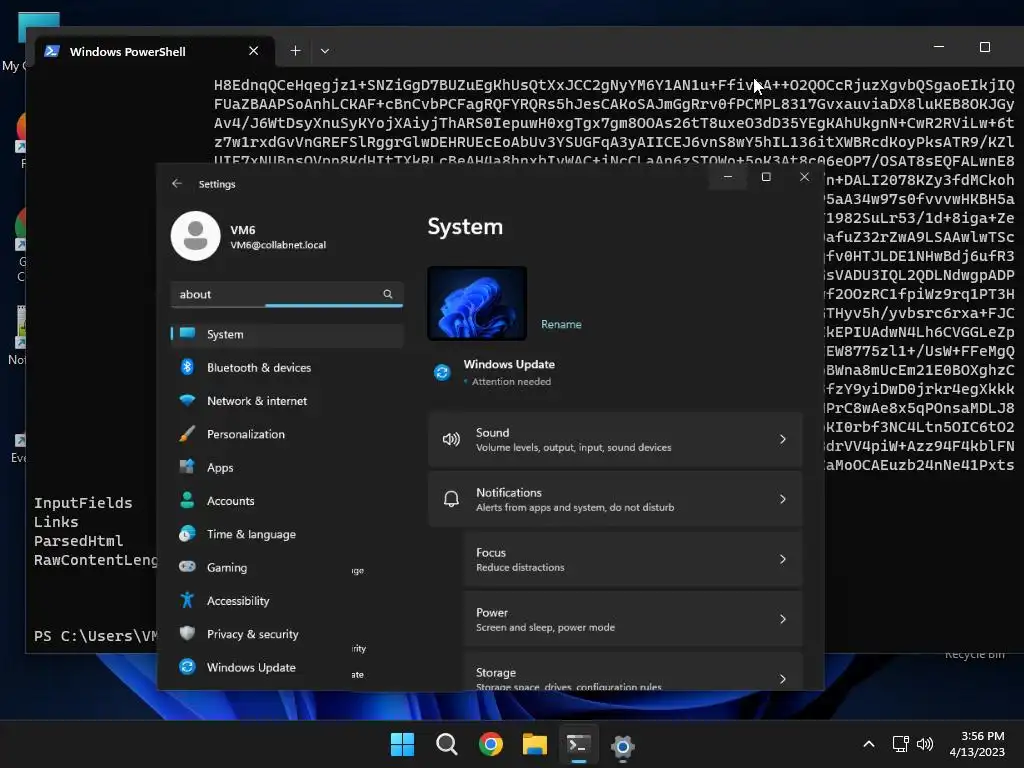Click the Gaming label in sidebar
This screenshot has height=768, width=1024.
click(227, 568)
